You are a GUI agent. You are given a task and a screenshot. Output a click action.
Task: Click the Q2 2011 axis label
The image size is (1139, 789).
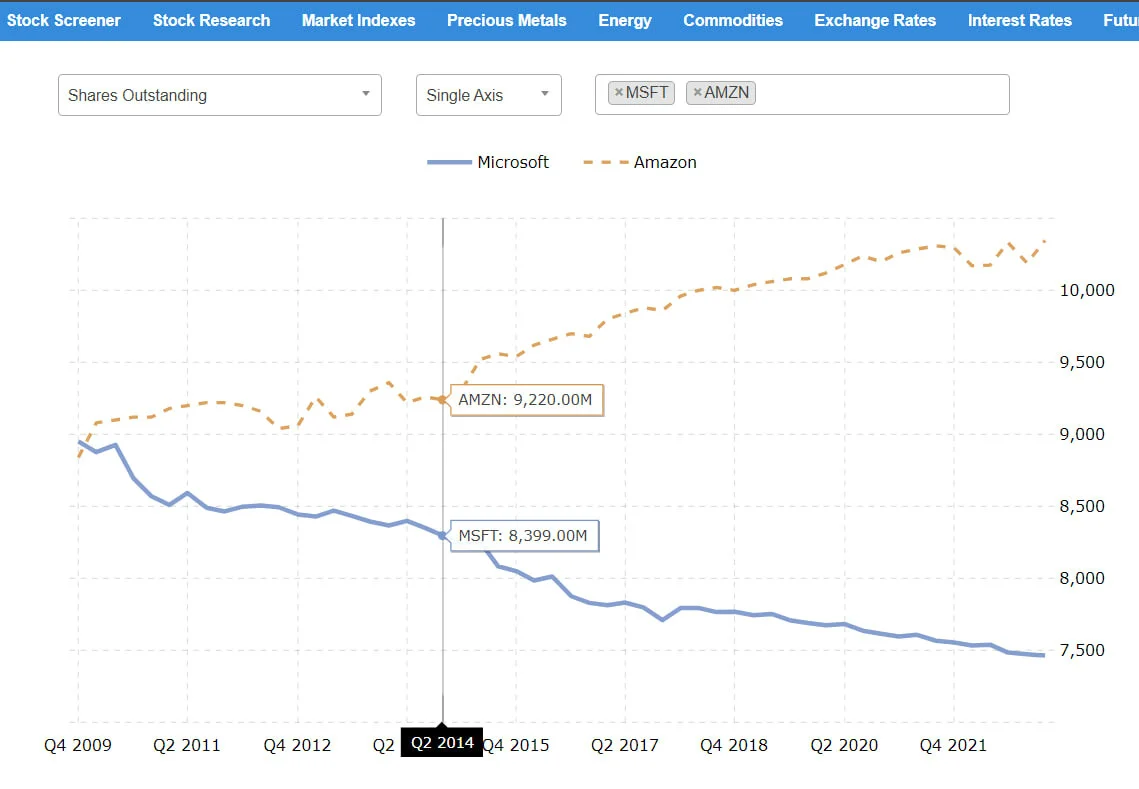[187, 745]
